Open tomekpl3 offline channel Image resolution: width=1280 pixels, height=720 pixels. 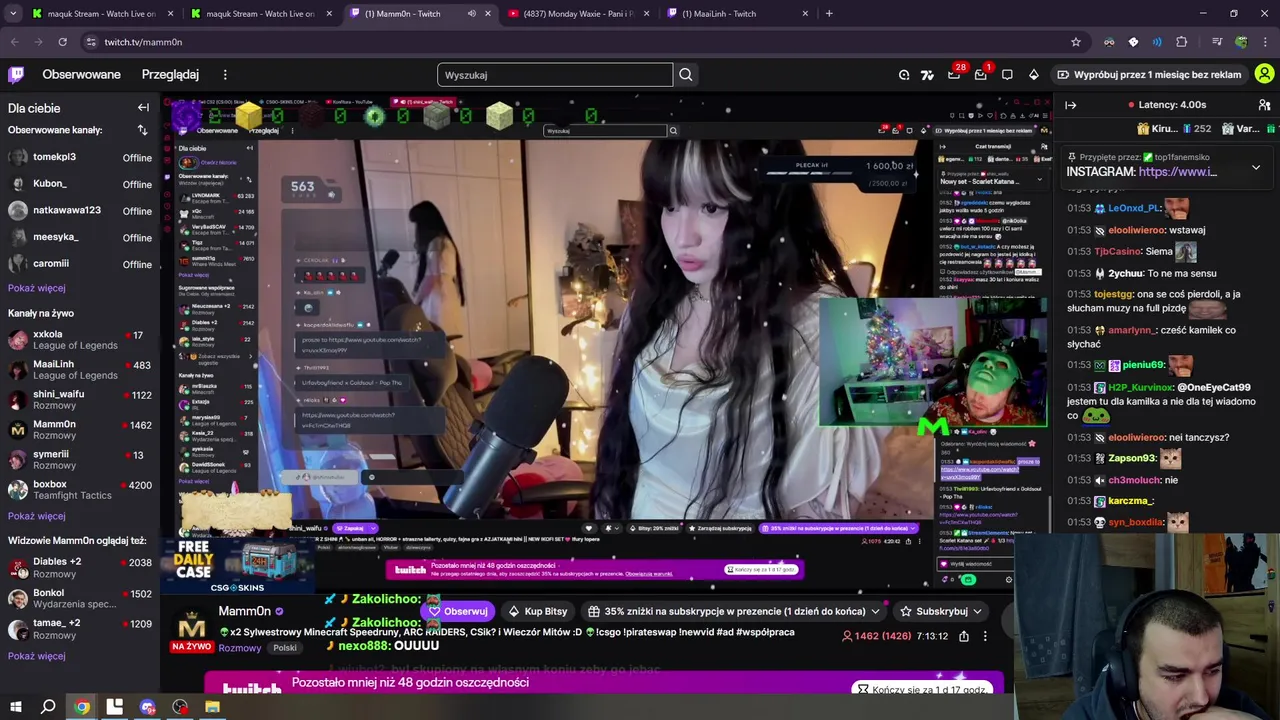[80, 157]
